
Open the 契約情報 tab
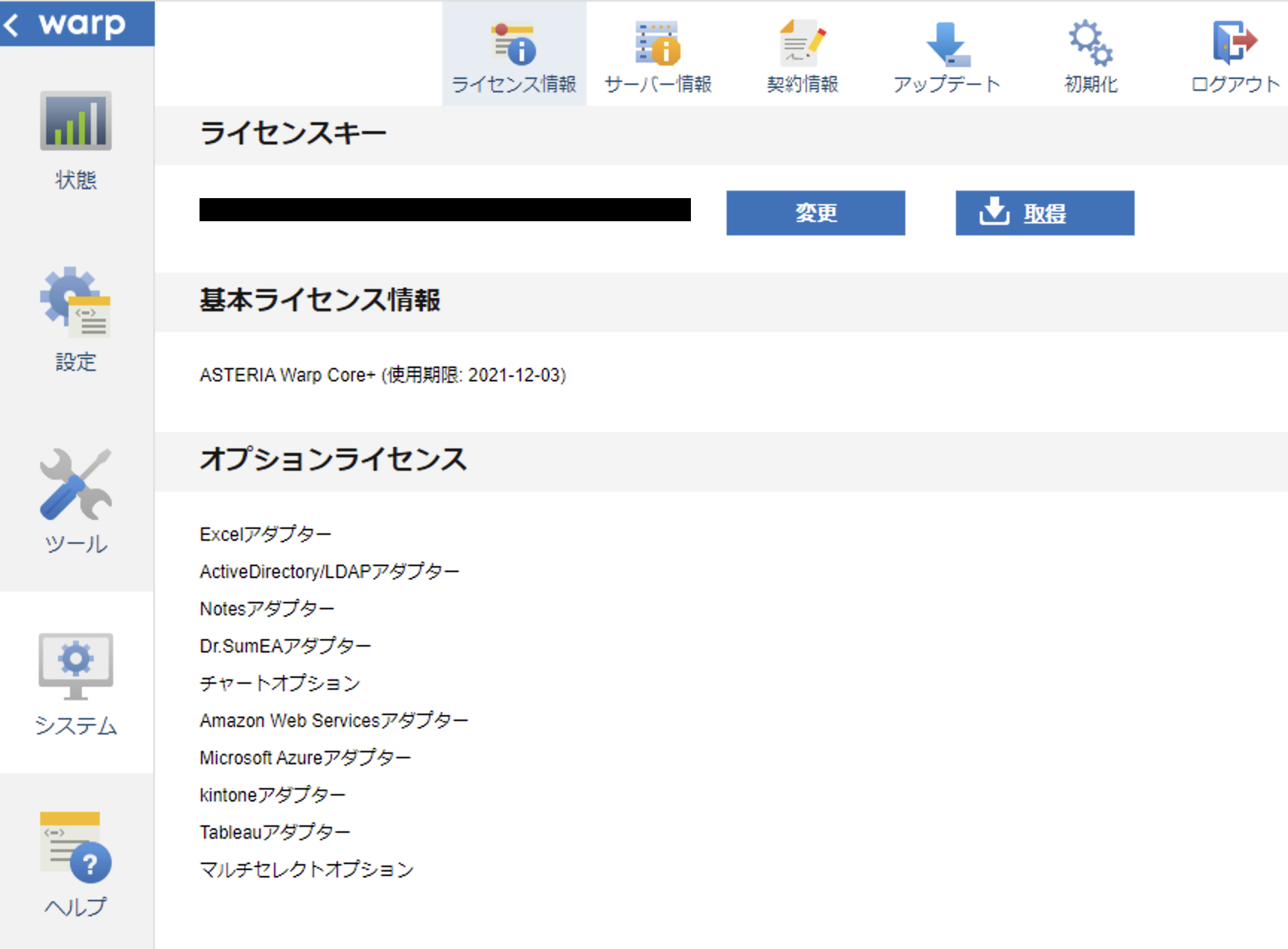coord(803,57)
